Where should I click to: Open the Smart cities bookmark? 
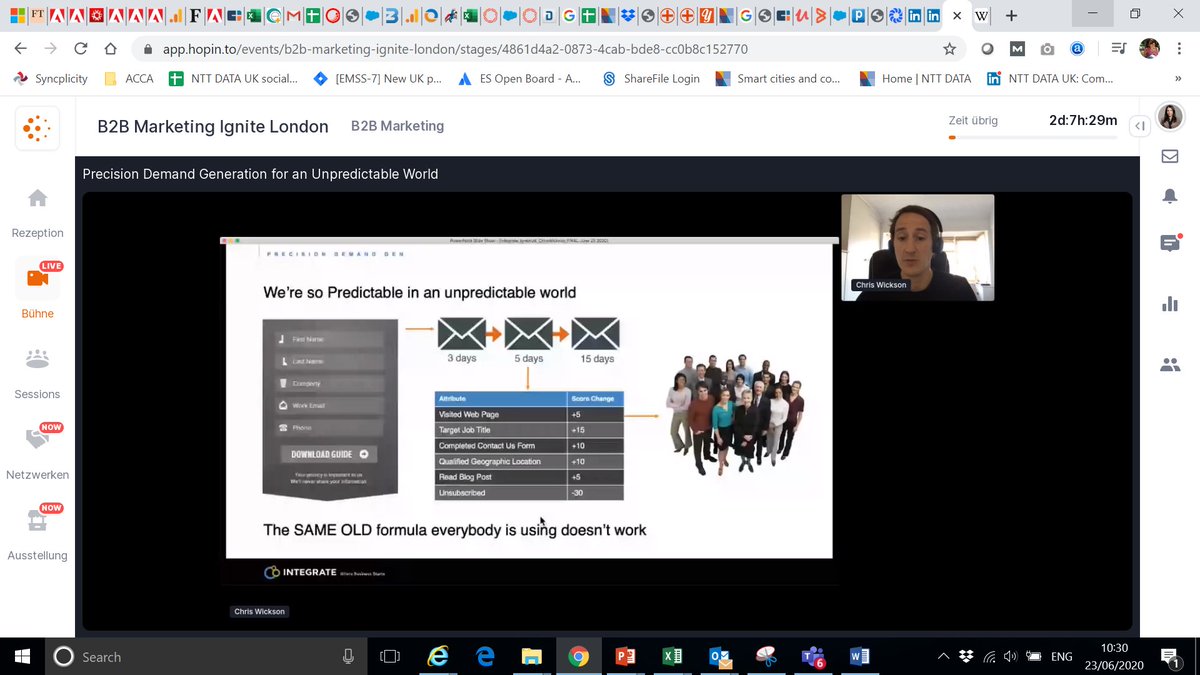click(x=778, y=78)
